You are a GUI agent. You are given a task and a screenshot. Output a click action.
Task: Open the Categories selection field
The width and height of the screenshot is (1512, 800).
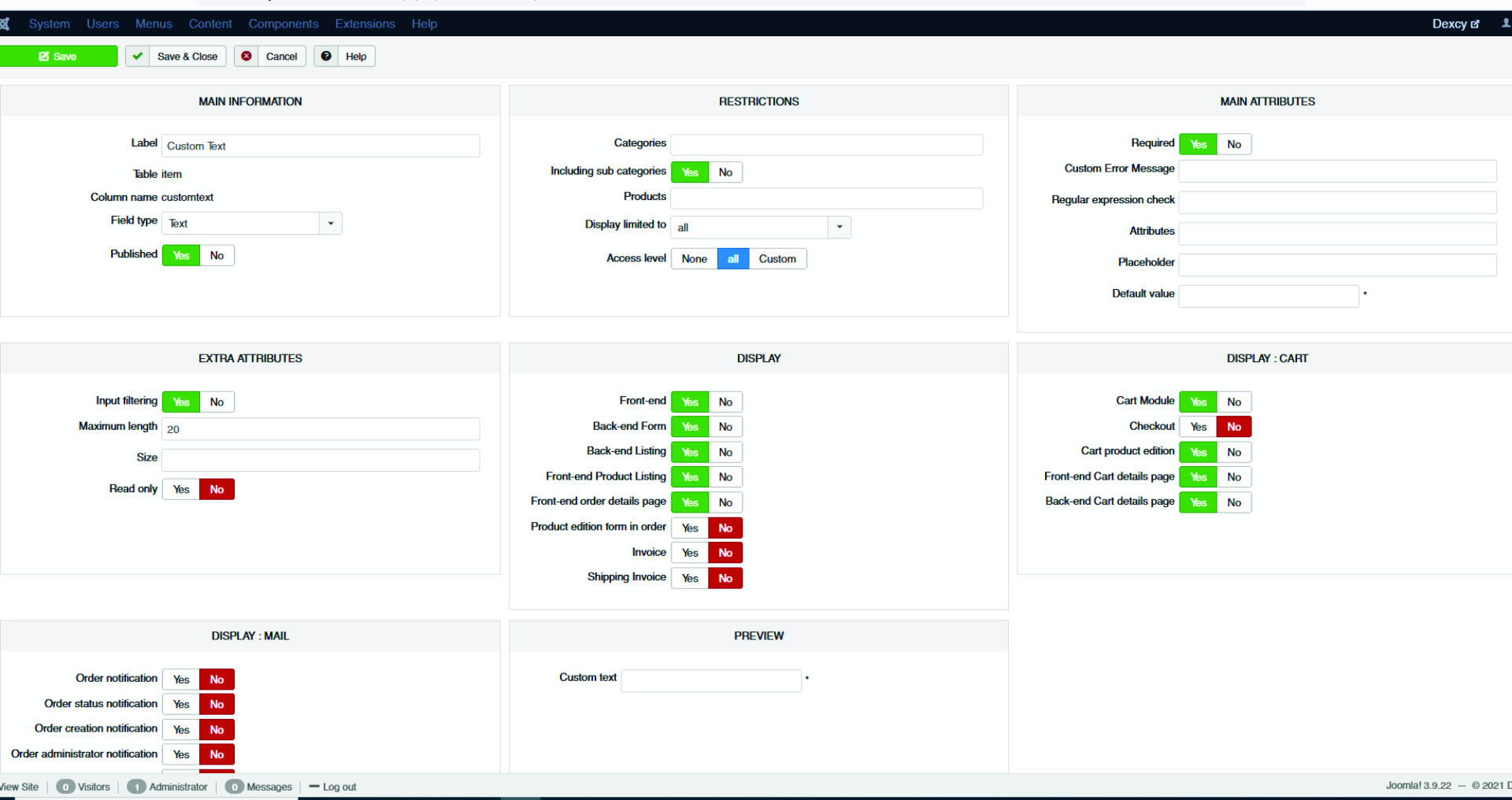point(827,144)
